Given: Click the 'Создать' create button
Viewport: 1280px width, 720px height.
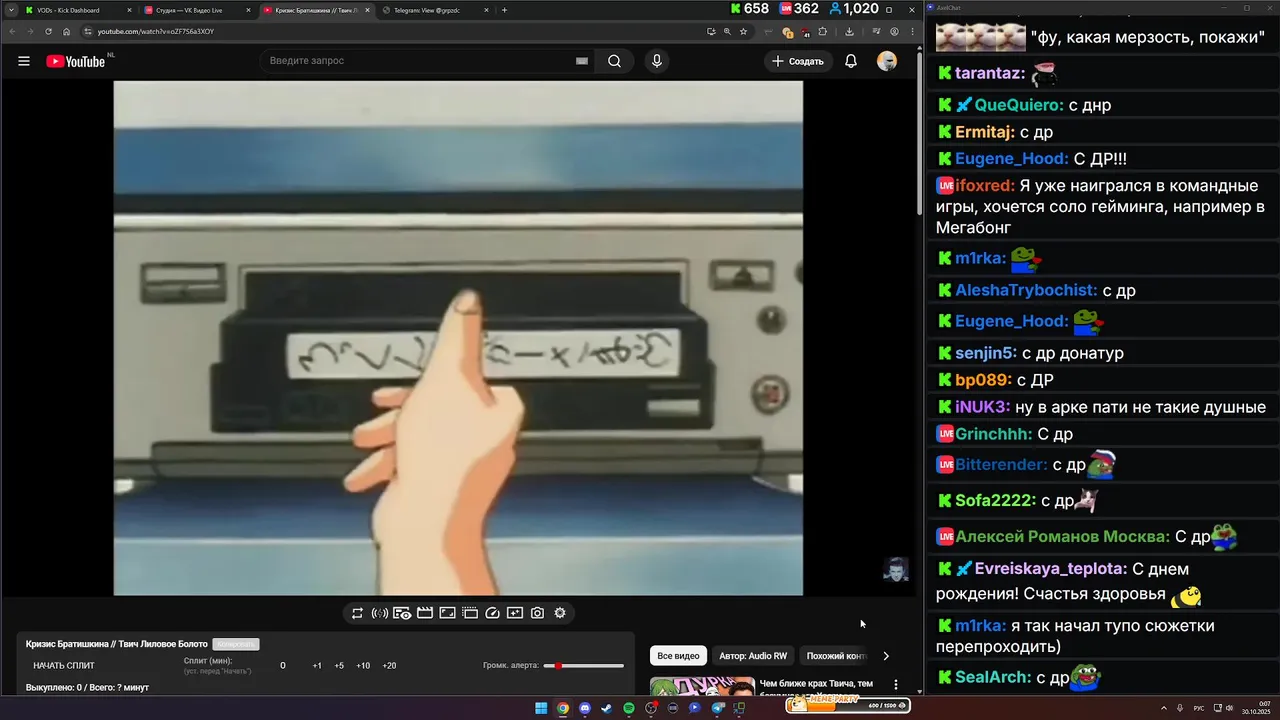Looking at the screenshot, I should 798,61.
